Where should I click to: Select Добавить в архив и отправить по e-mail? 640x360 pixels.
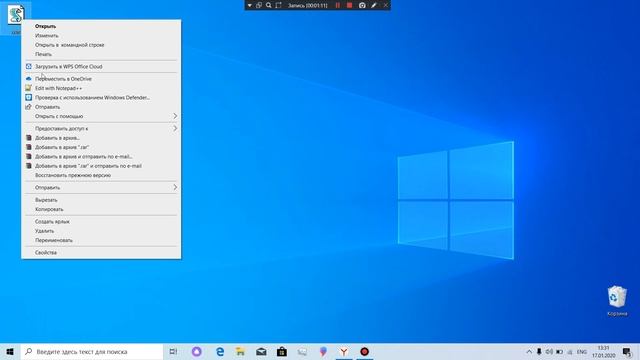pyautogui.click(x=101, y=157)
